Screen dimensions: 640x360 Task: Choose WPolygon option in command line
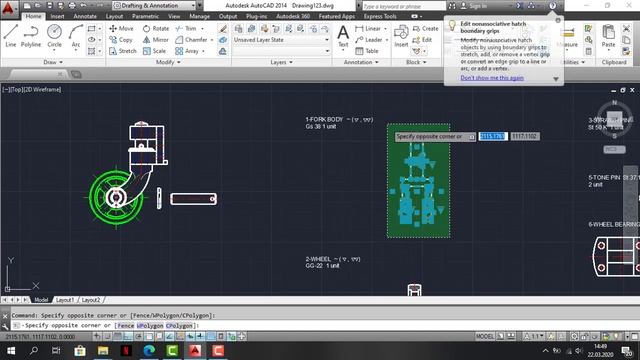pos(150,325)
